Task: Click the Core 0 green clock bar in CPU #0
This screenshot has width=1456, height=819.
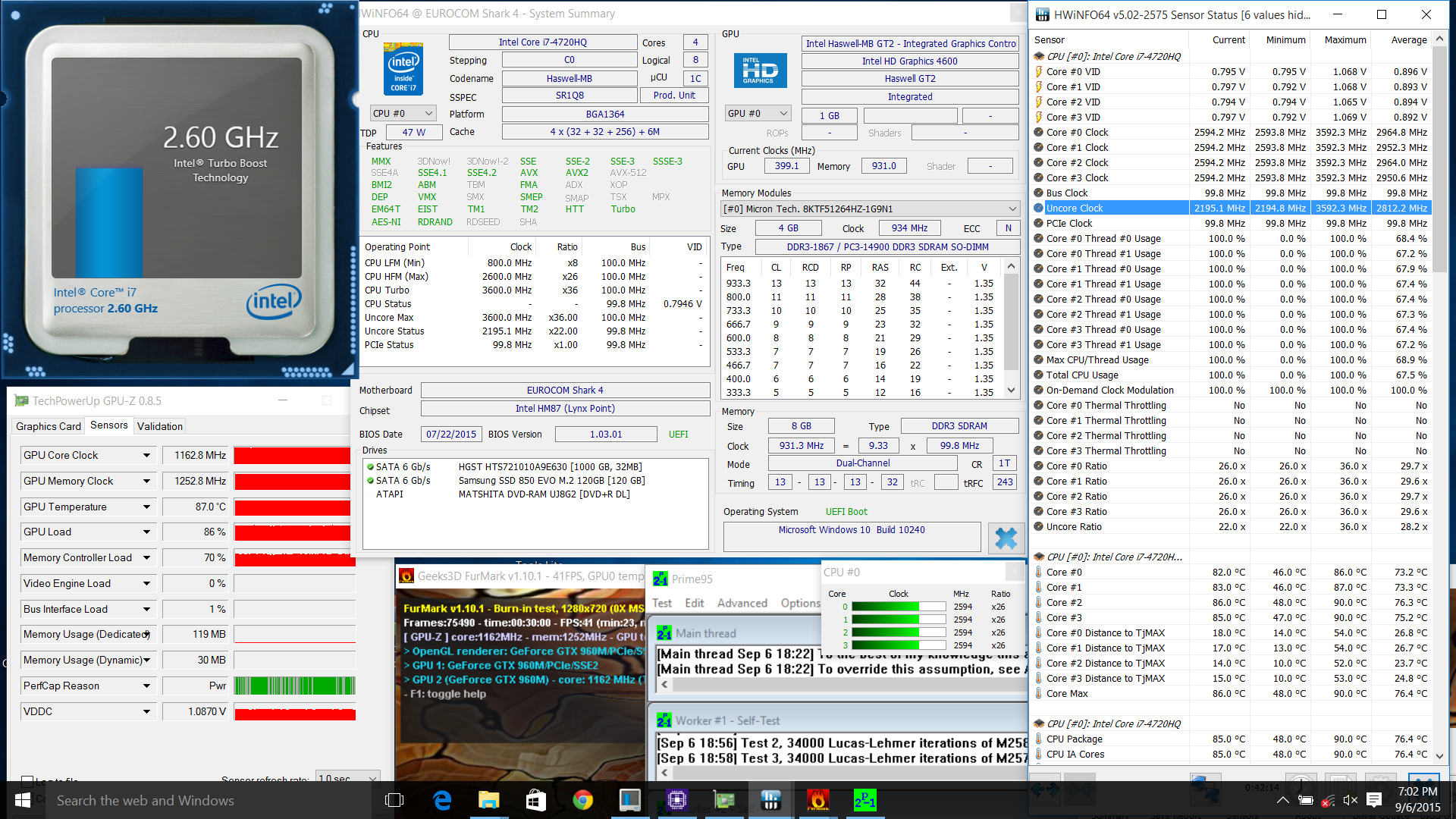Action: click(x=899, y=607)
